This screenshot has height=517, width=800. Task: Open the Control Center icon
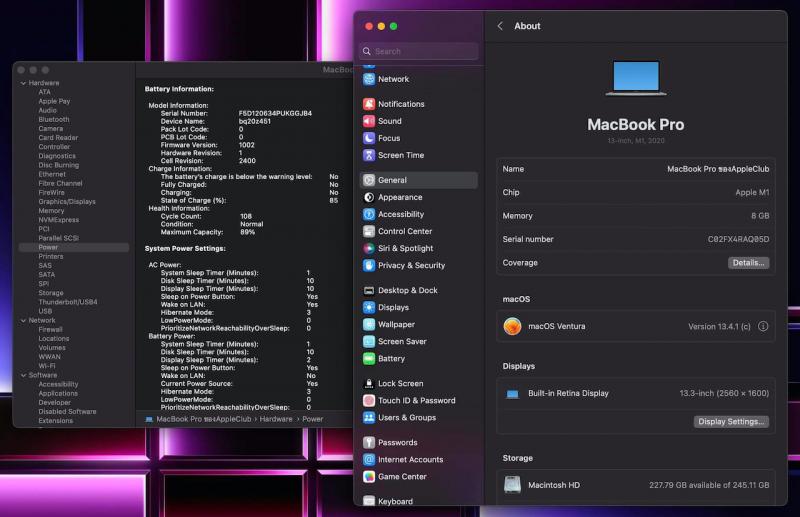point(369,231)
